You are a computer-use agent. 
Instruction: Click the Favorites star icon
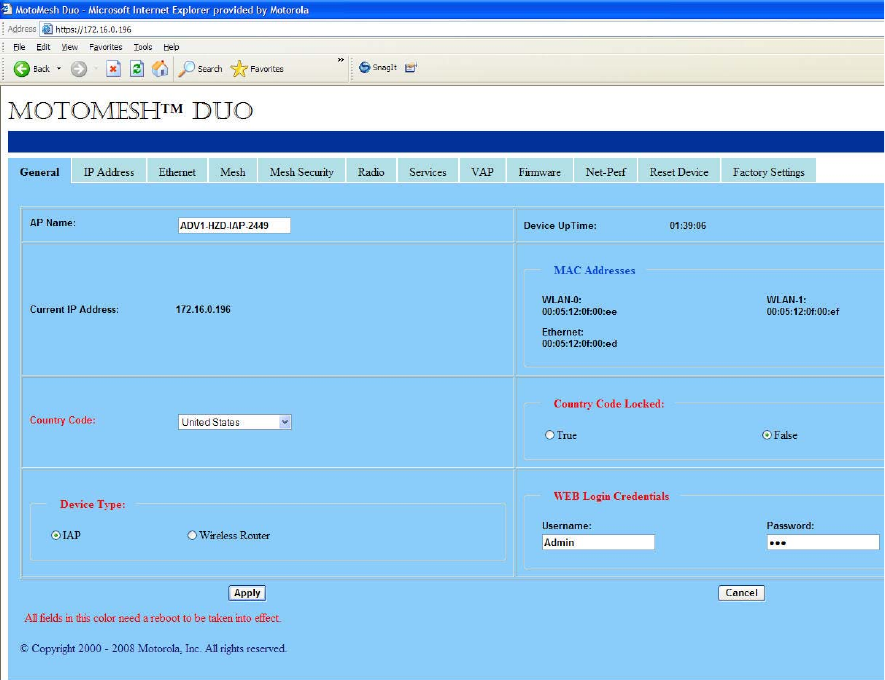click(239, 68)
